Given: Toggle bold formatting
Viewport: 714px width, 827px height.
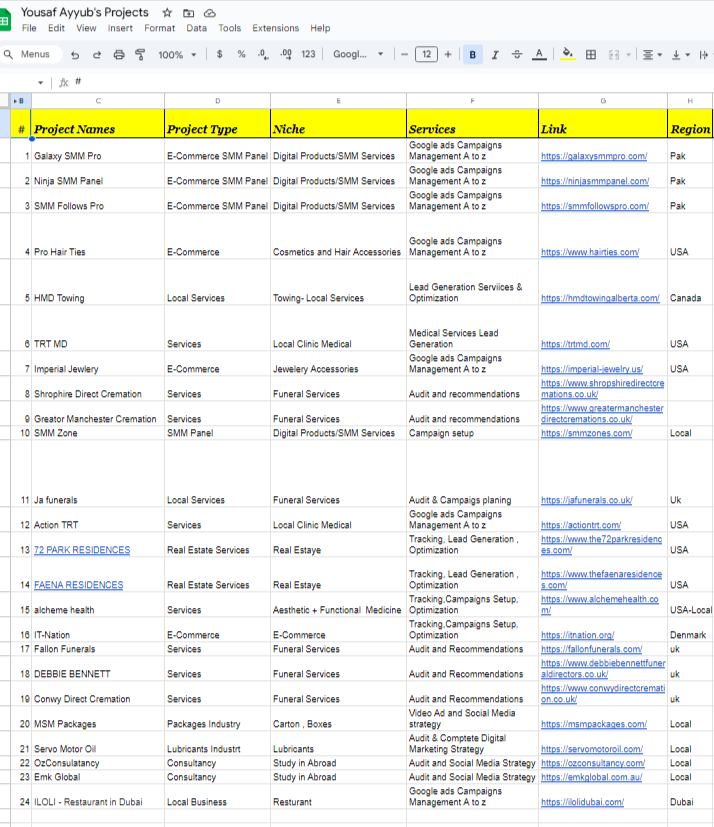Looking at the screenshot, I should point(472,54).
